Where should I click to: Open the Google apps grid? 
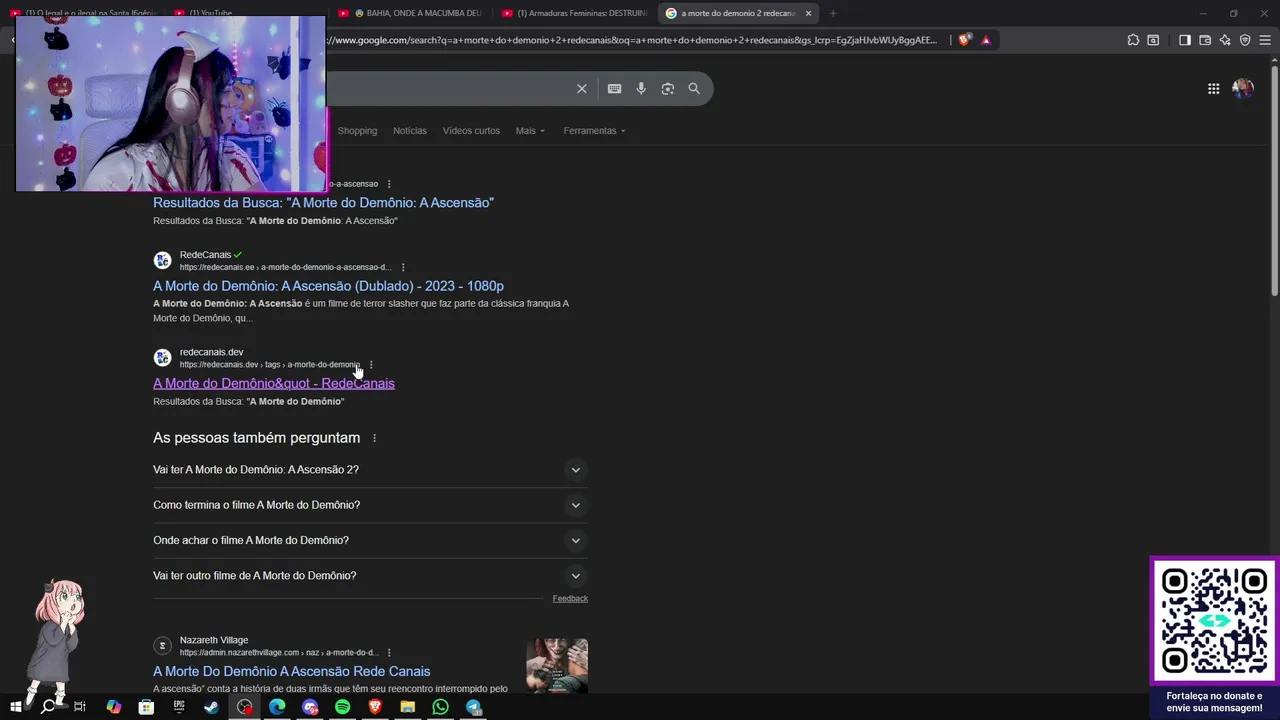tap(1213, 89)
